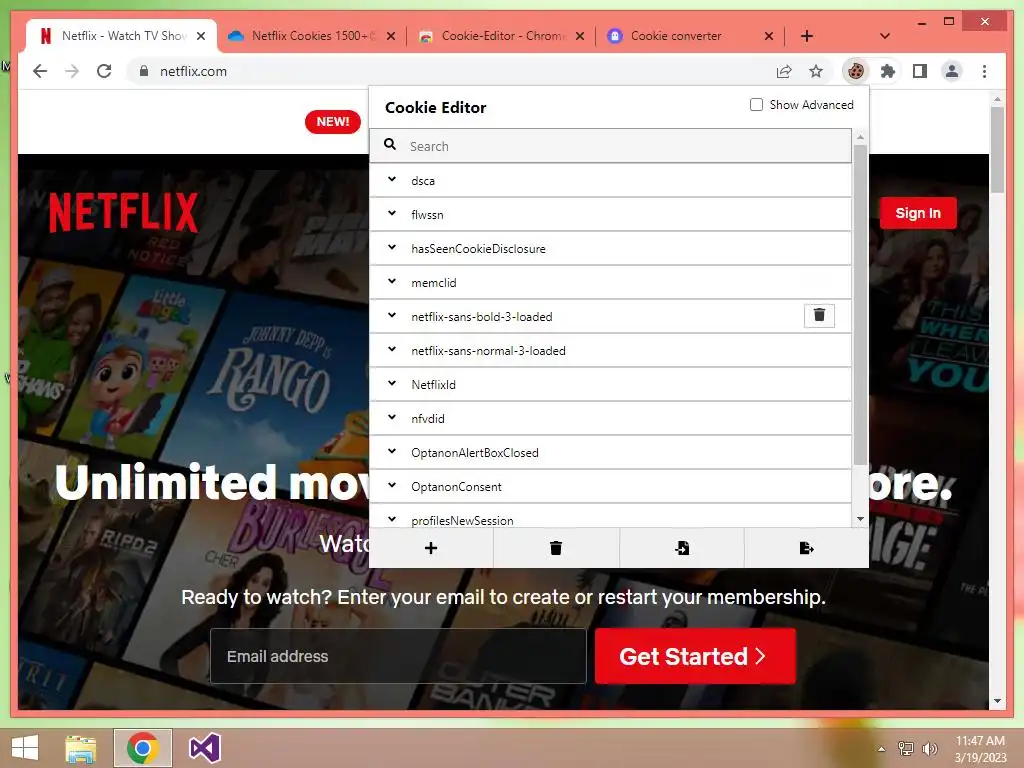1024x768 pixels.
Task: Open the Chrome profile avatar
Action: (x=952, y=71)
